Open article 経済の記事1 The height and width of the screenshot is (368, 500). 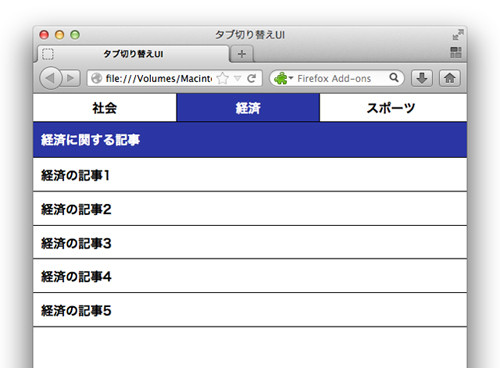(250, 175)
